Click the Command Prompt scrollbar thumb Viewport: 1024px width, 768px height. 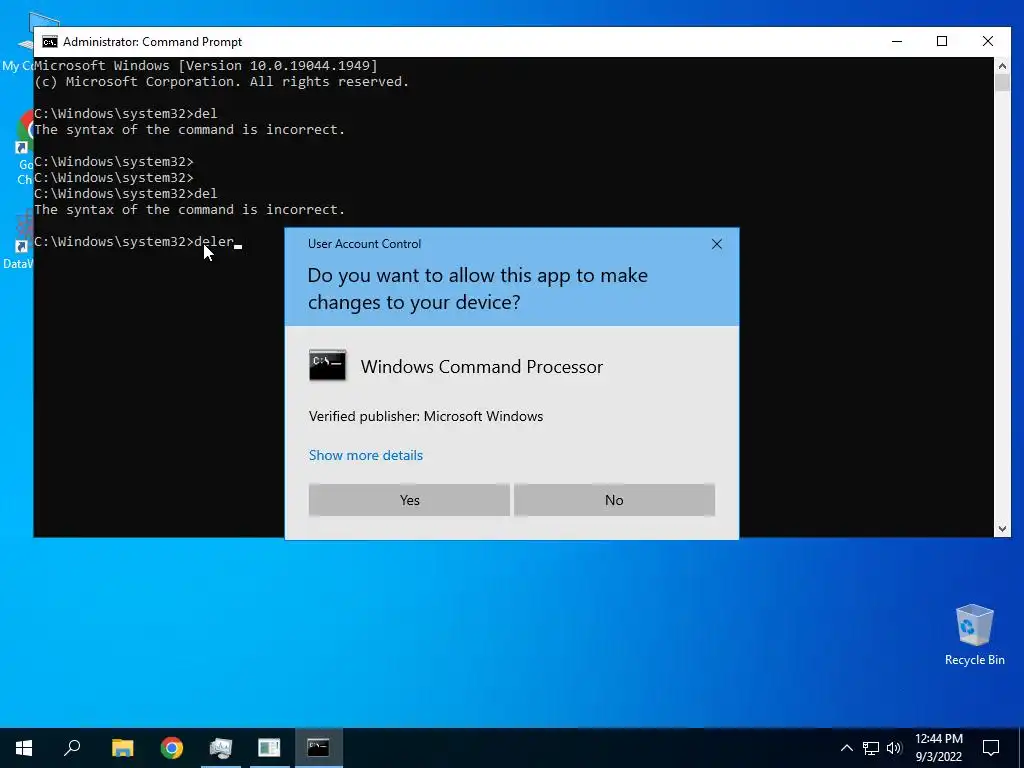[1002, 82]
